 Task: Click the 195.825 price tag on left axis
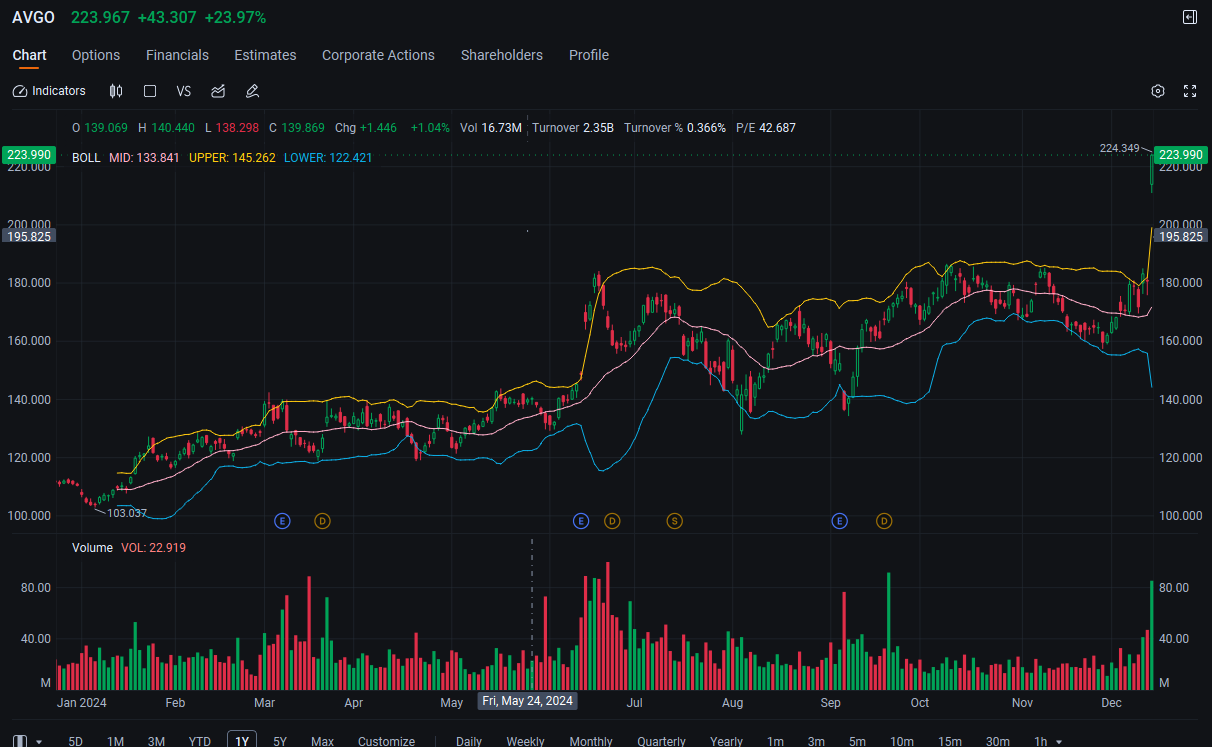click(29, 236)
